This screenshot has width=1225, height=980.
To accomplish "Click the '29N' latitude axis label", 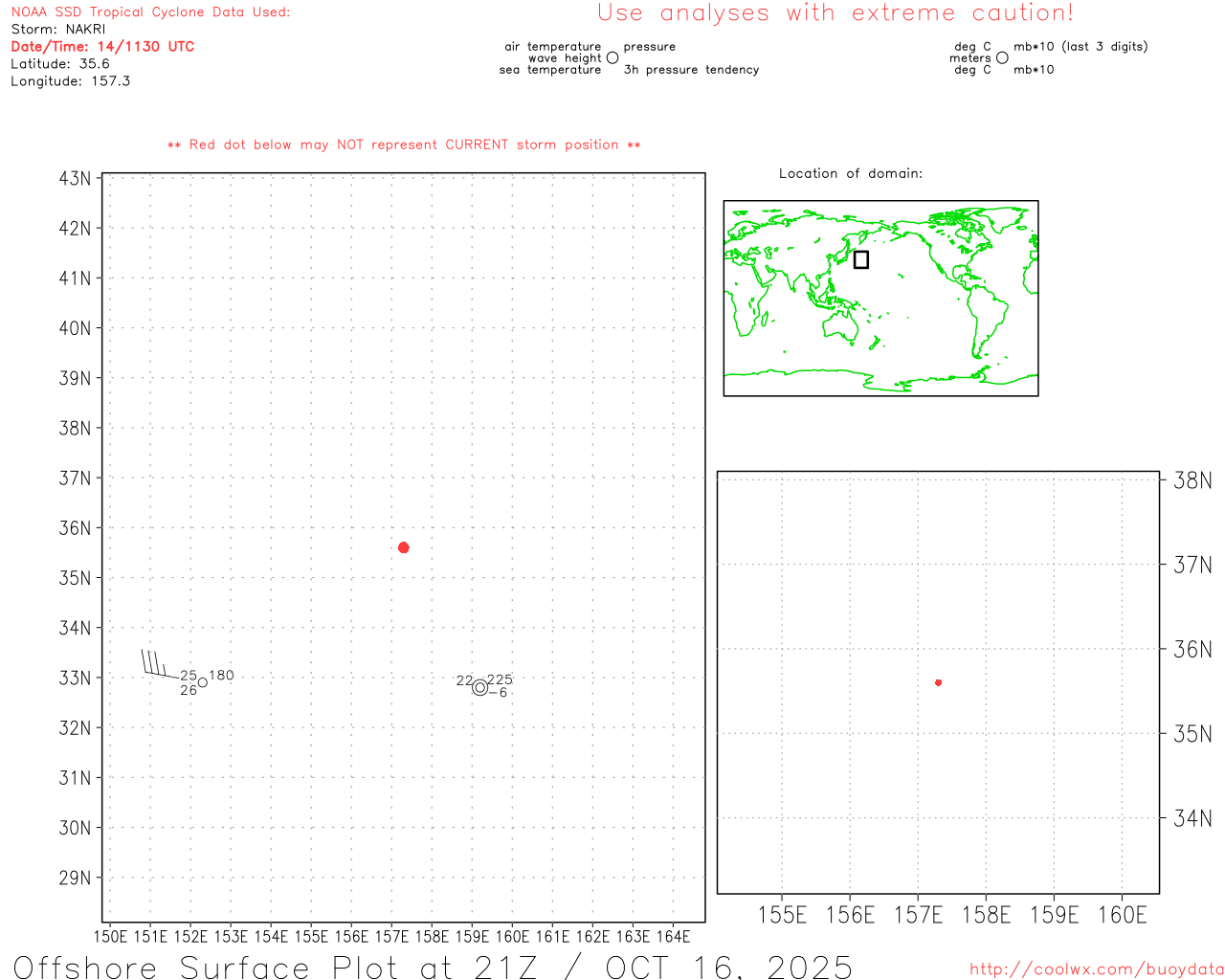I will click(76, 879).
